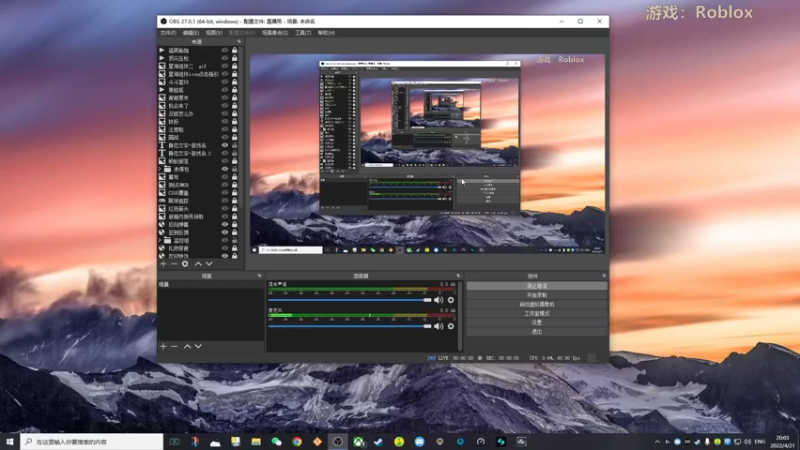Expand the 表情包 folder

160,169
